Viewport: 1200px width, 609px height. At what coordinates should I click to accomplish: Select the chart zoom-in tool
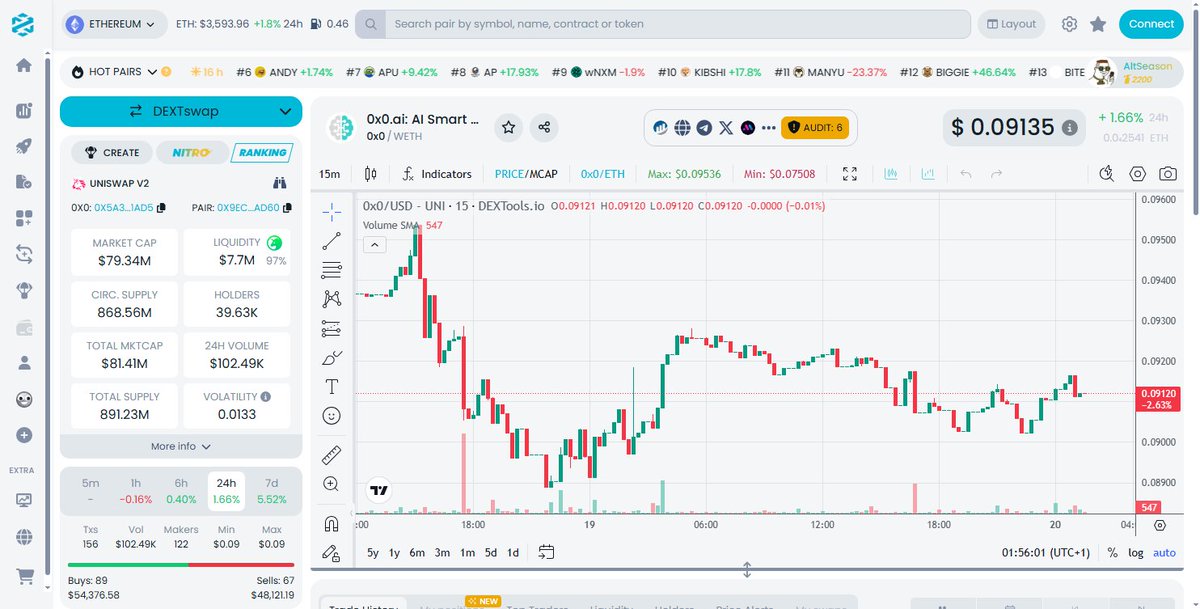pos(331,484)
